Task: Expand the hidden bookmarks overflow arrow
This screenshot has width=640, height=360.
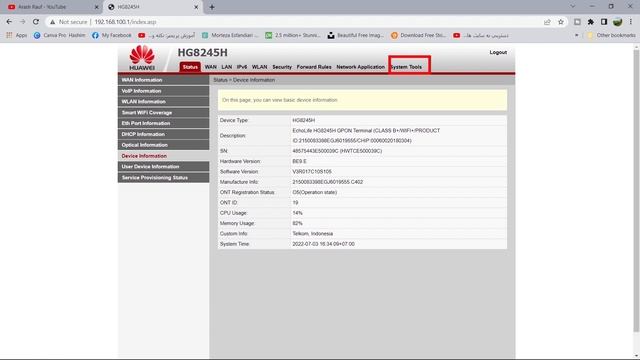Action: click(576, 36)
